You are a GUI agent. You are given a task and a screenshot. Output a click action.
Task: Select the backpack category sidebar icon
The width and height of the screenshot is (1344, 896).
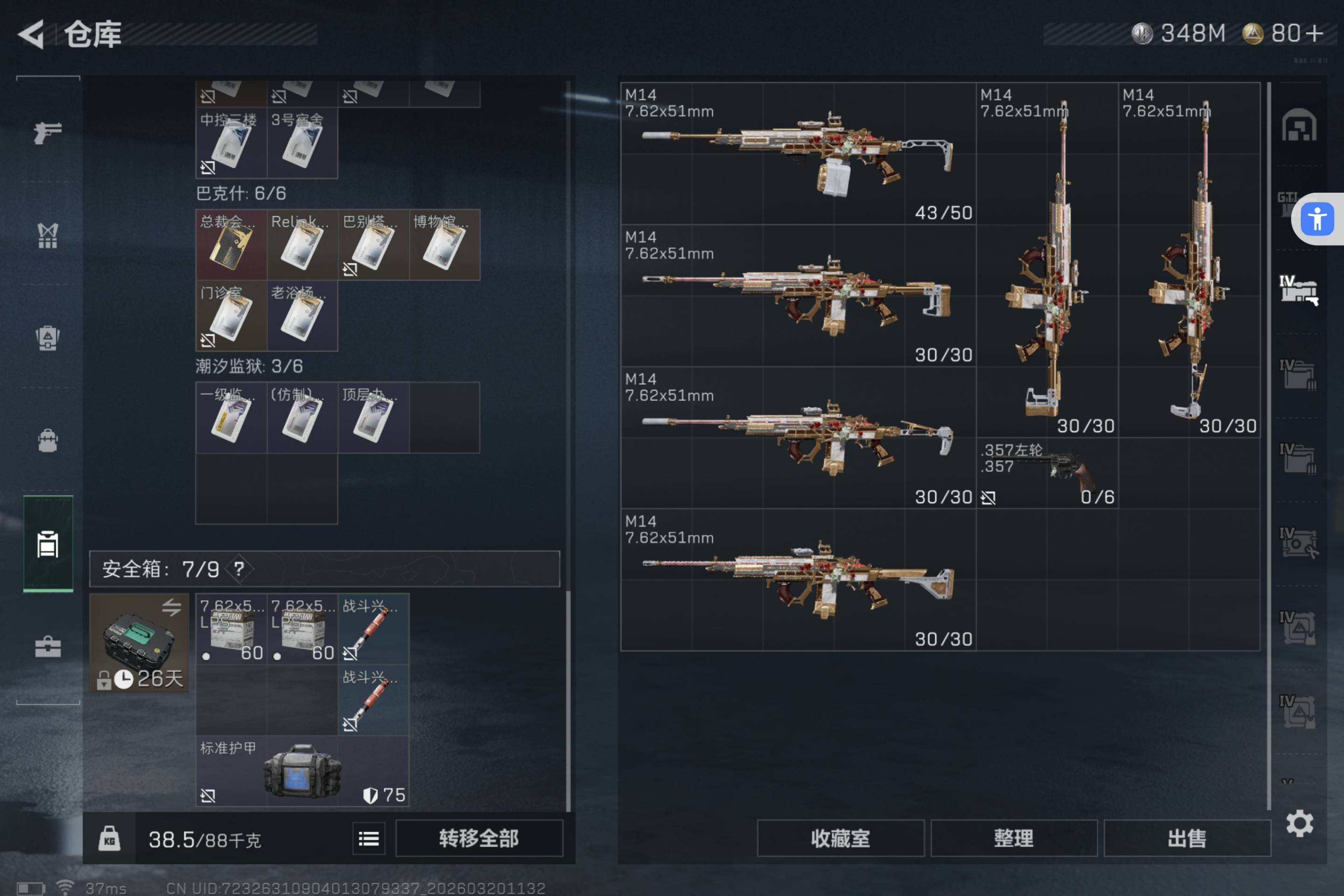48,441
